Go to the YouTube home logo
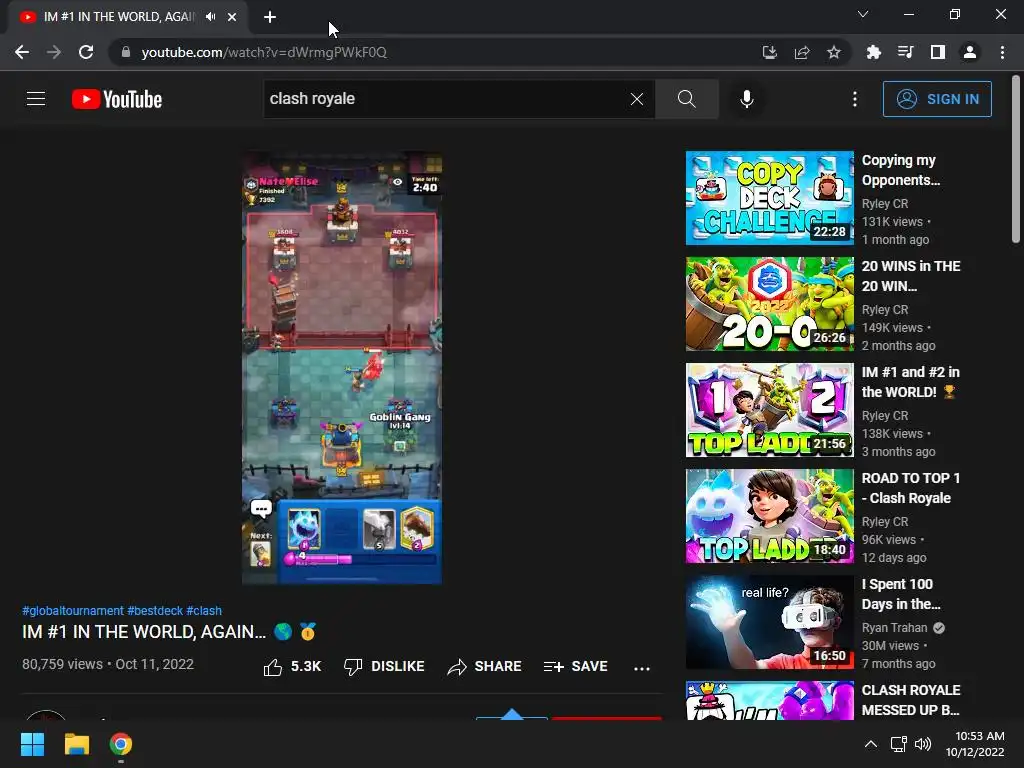The height and width of the screenshot is (768, 1024). (117, 99)
